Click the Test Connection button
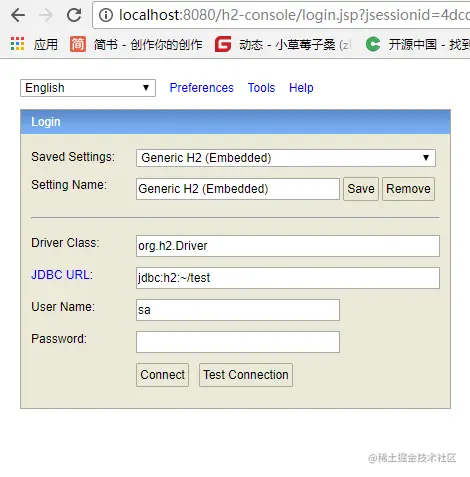This screenshot has width=470, height=477. tap(246, 375)
